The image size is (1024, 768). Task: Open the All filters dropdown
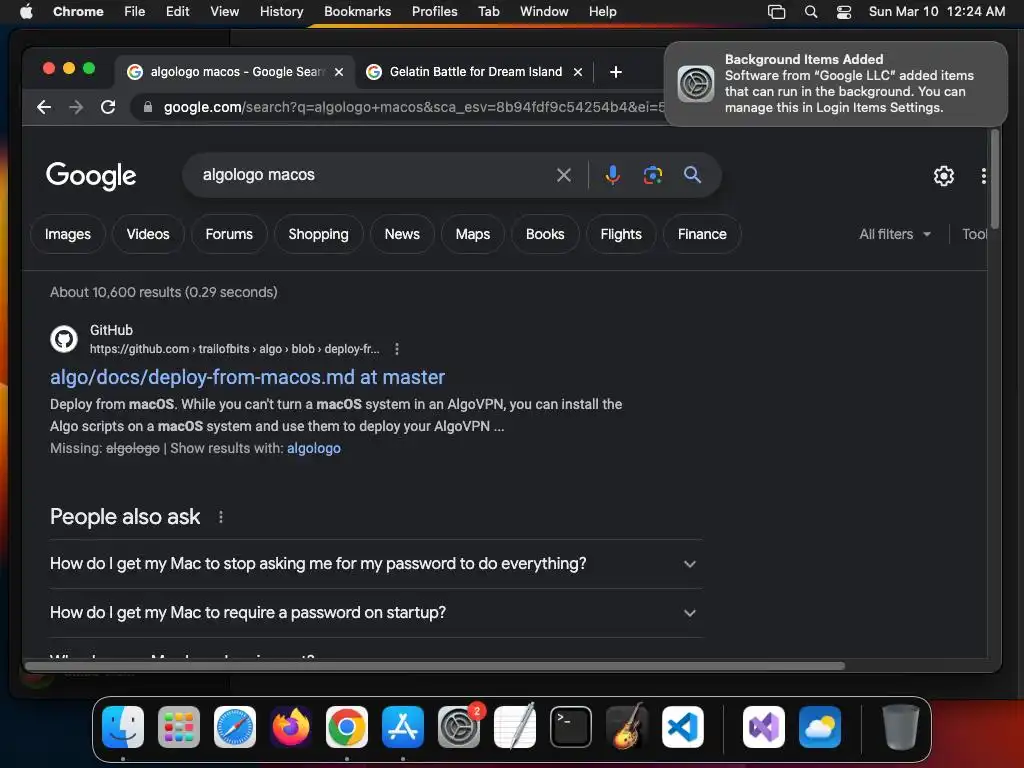tap(895, 234)
